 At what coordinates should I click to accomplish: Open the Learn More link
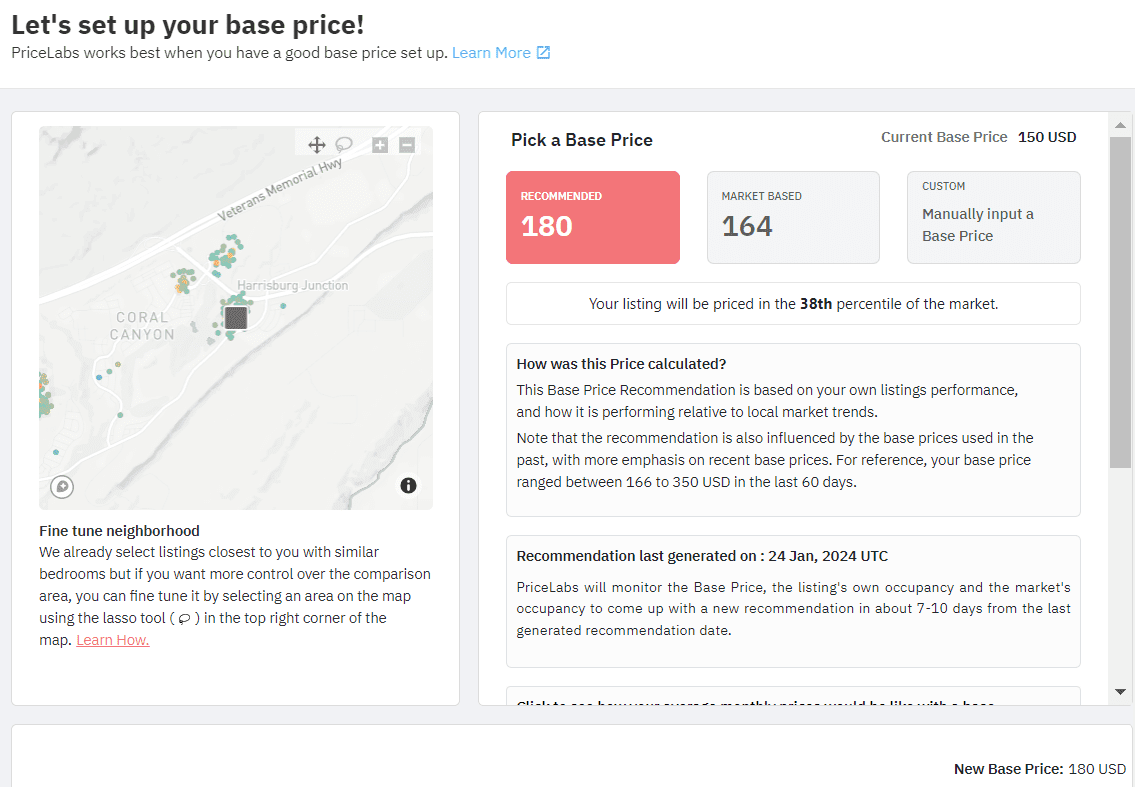tap(491, 53)
